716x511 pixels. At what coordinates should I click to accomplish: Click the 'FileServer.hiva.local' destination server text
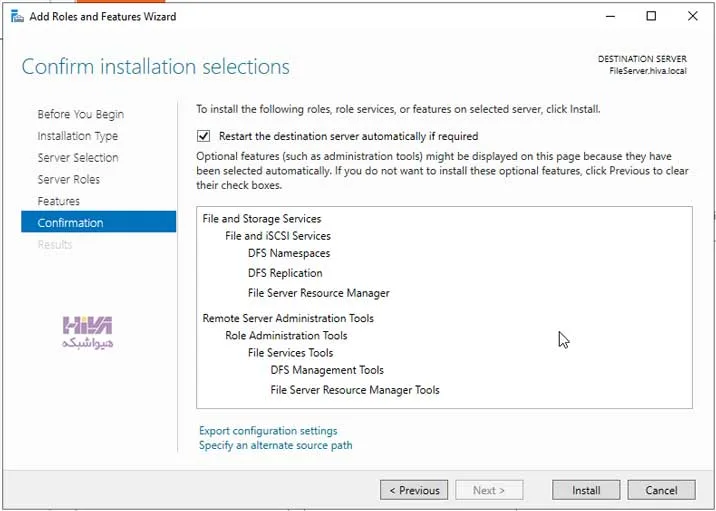pyautogui.click(x=648, y=71)
